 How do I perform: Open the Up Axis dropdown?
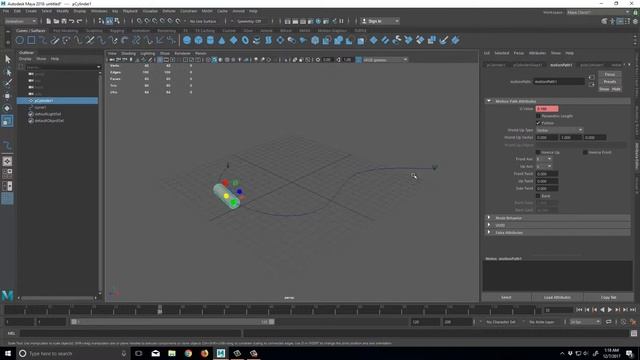[x=544, y=166]
